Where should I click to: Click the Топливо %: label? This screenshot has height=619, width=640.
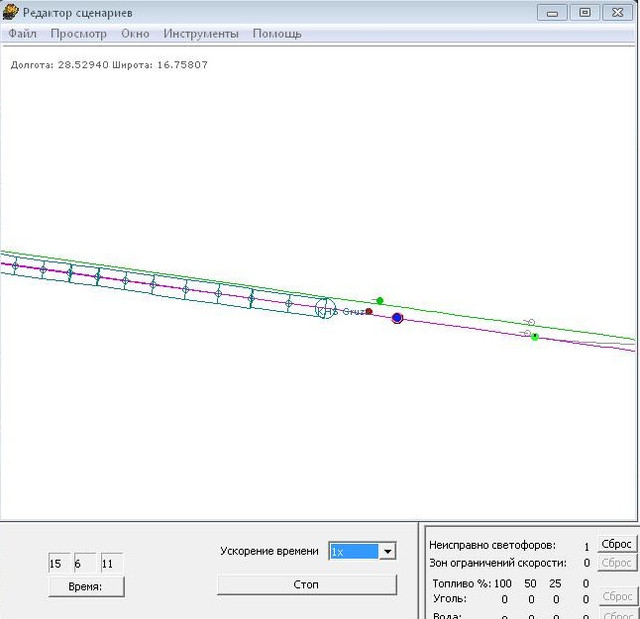coord(462,584)
